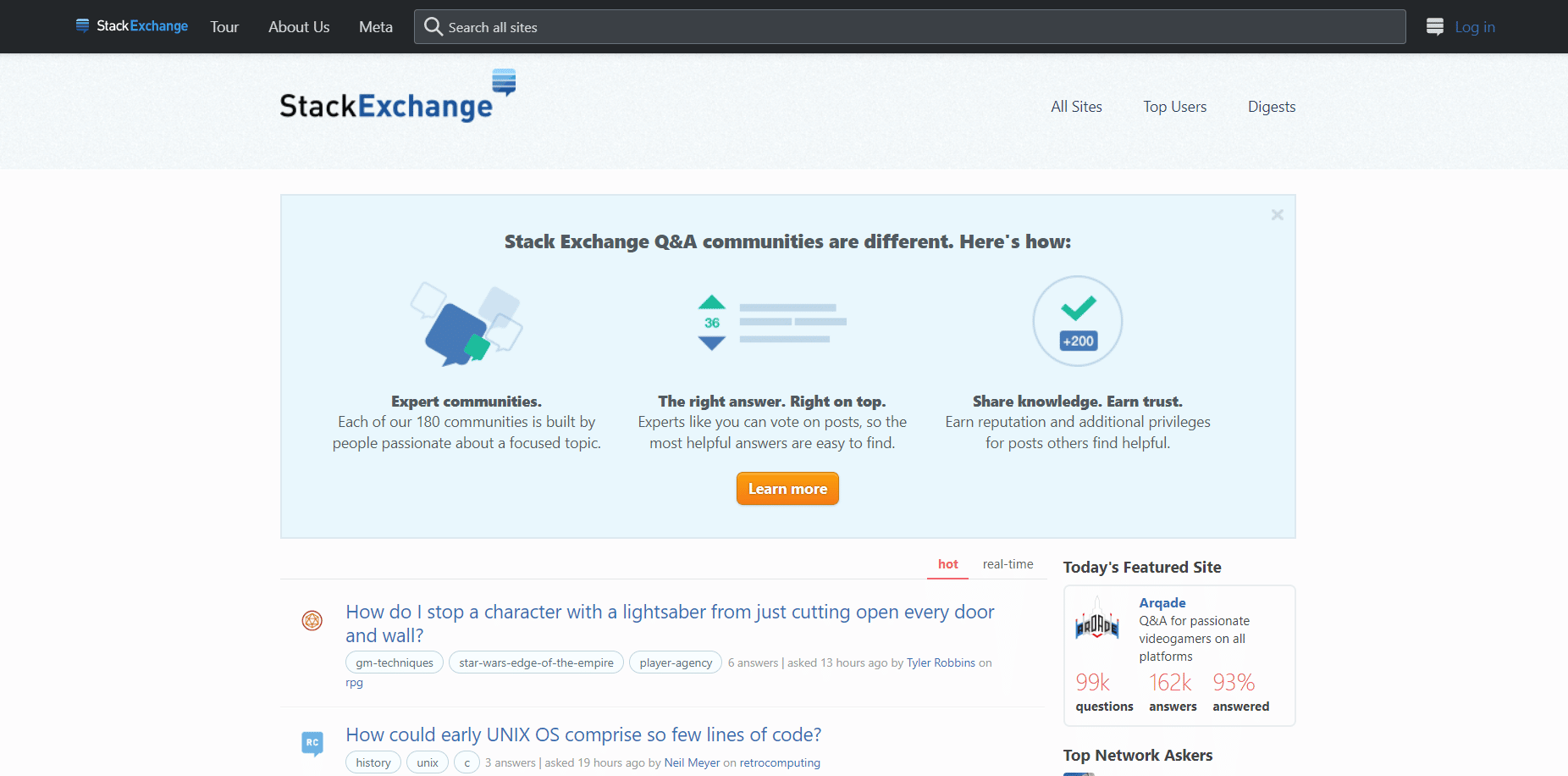Click the '3 answers' text on UNIX question
The height and width of the screenshot is (776, 1568).
pyautogui.click(x=511, y=762)
